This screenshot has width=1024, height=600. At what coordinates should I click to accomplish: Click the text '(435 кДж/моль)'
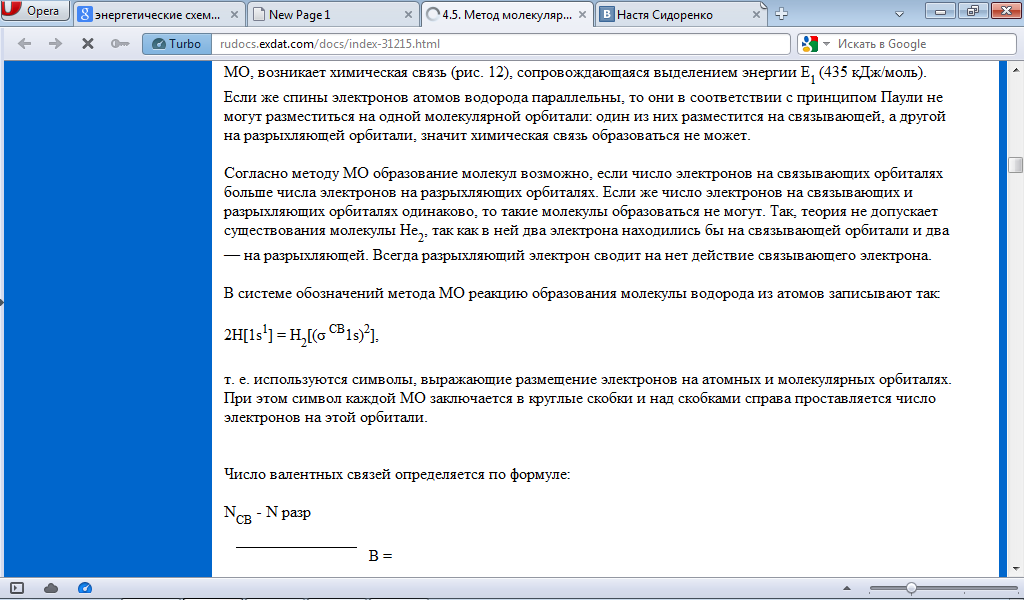pos(872,72)
